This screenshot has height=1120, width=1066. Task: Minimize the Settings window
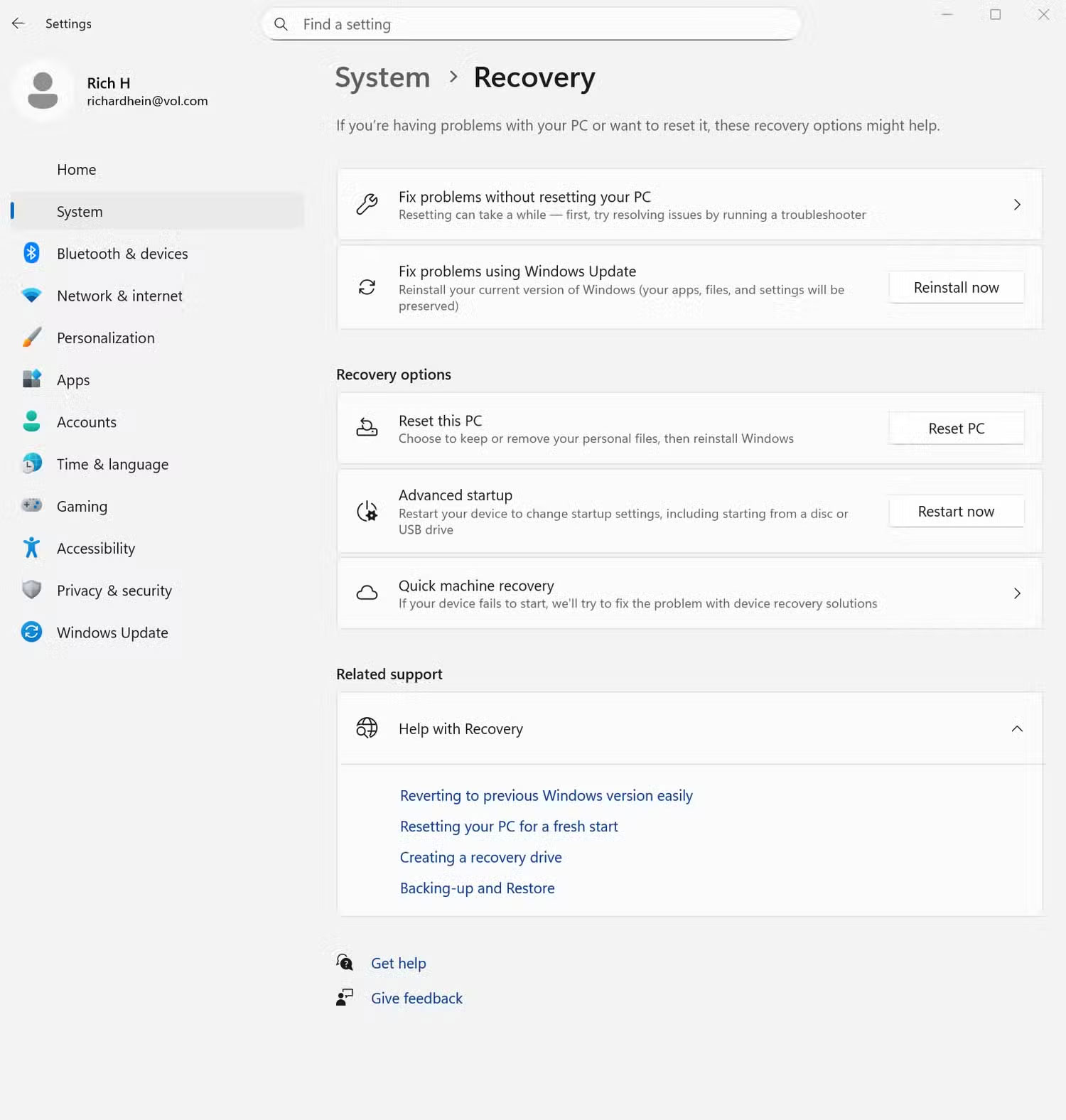947,14
